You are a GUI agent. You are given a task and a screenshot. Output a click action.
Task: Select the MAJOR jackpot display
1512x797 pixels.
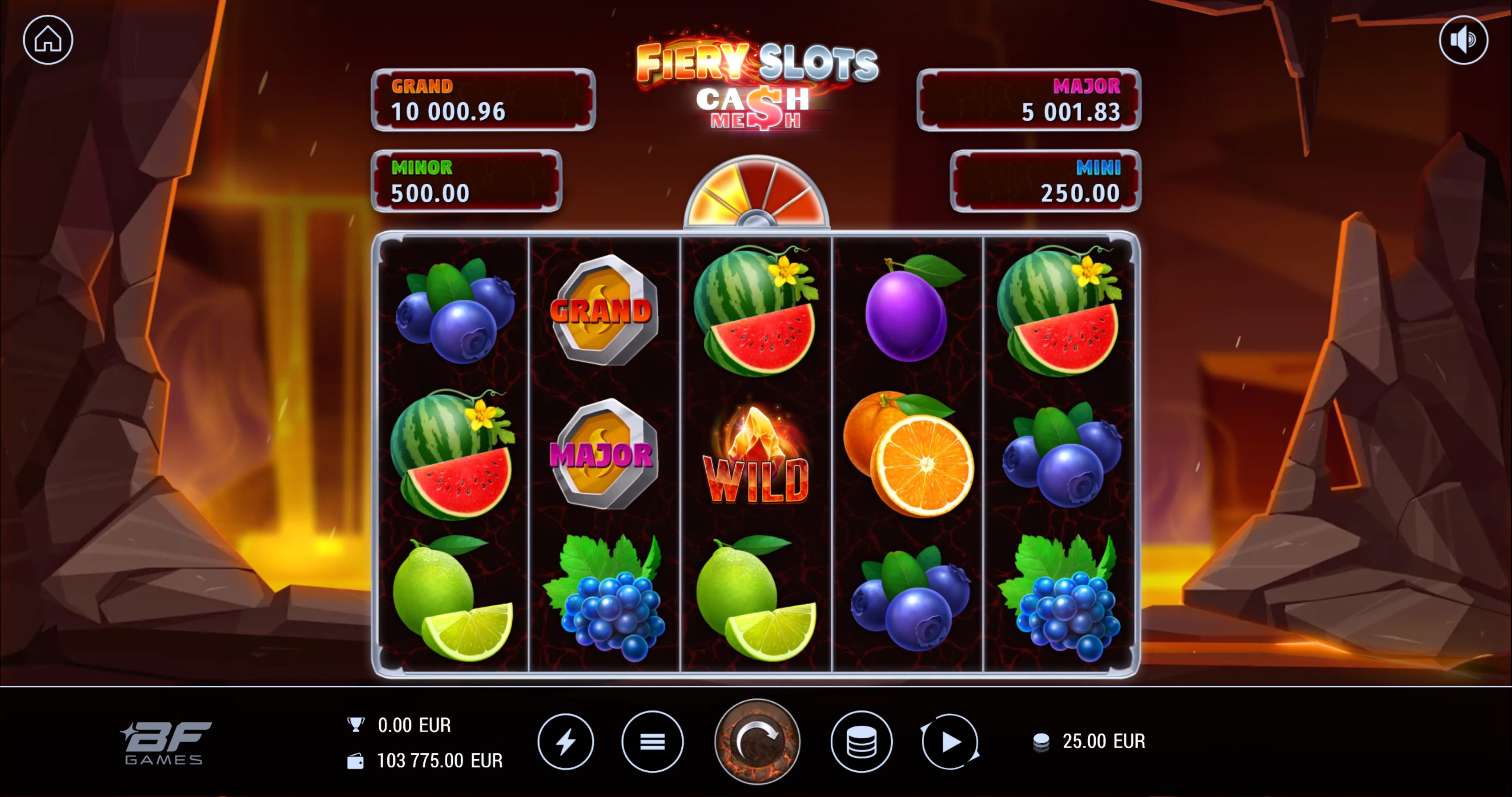(x=1029, y=99)
